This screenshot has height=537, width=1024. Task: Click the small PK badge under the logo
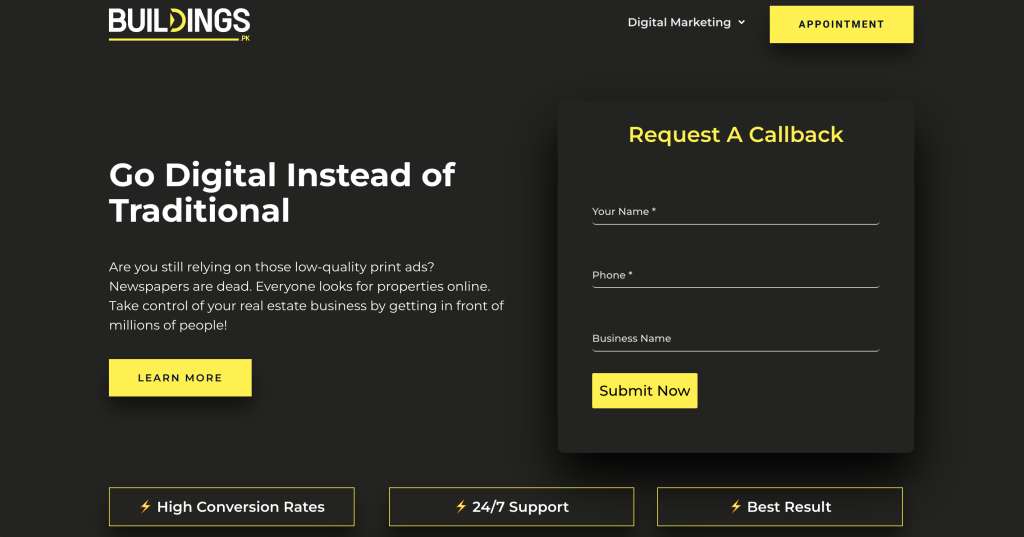click(245, 39)
